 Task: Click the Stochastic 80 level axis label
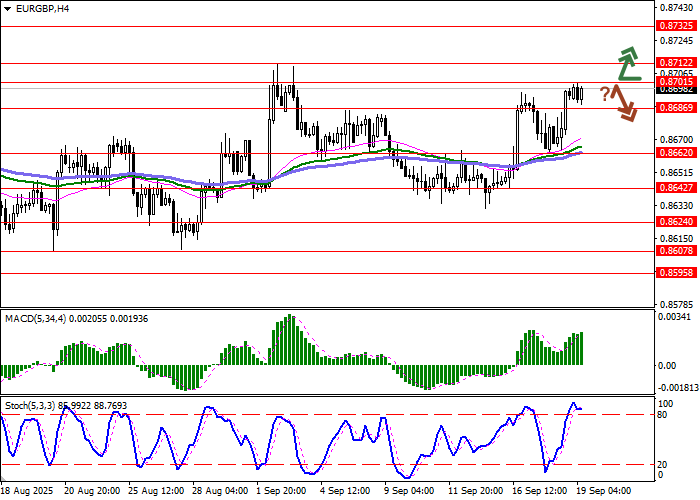(664, 415)
